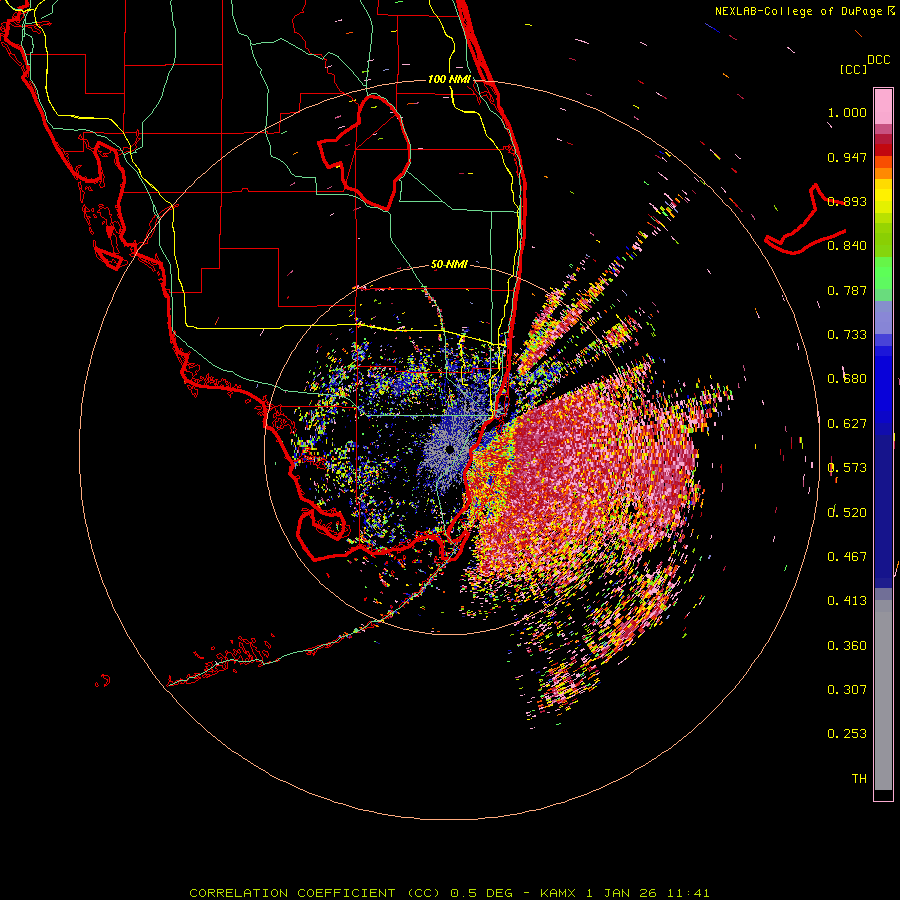Click the 1.000 value on the color scale
Viewport: 900px width, 900px height.
coord(847,112)
